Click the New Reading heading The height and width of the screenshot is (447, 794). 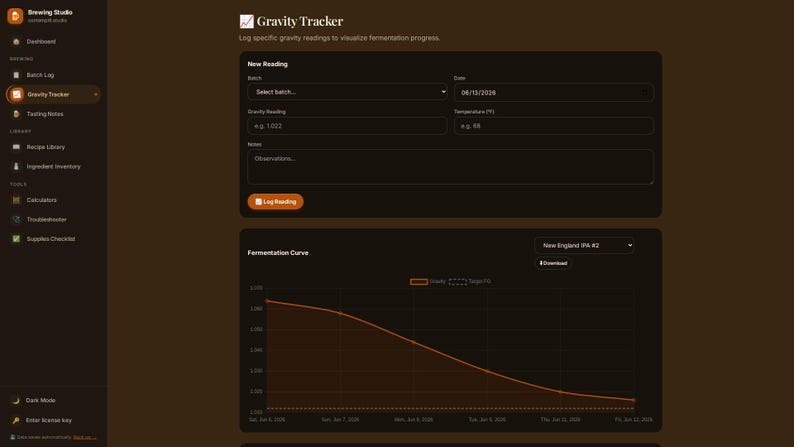(267, 64)
